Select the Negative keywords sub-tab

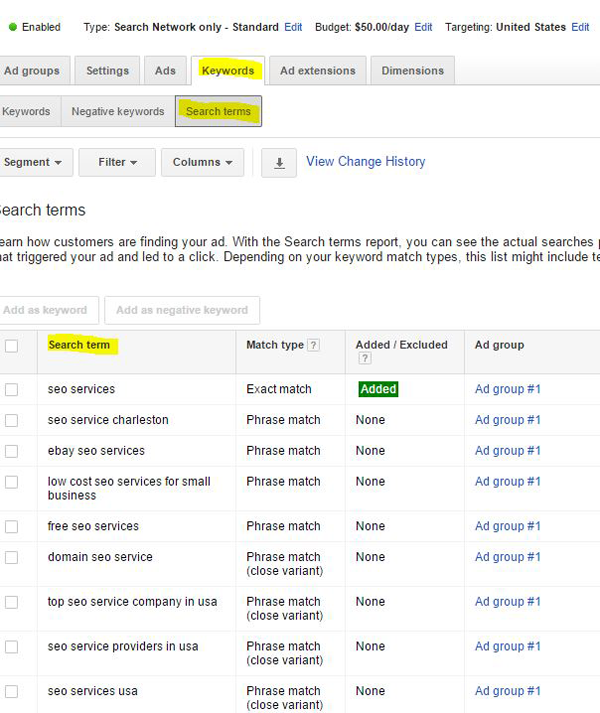point(118,111)
